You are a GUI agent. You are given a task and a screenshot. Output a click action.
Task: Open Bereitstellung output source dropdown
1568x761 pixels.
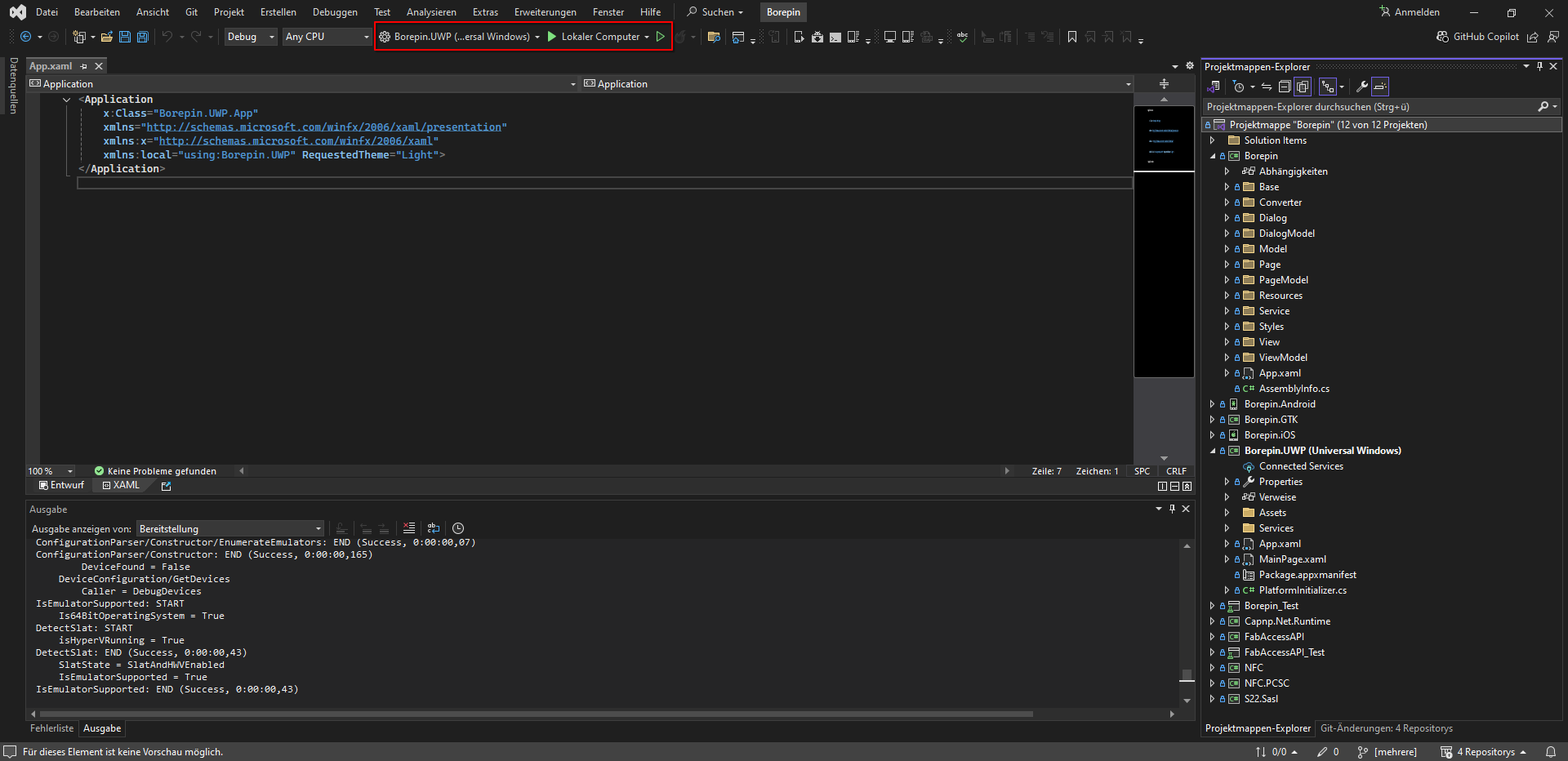tap(230, 529)
